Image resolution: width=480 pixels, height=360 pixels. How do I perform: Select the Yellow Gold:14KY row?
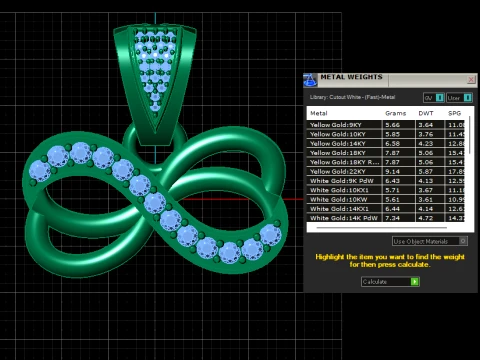[386, 144]
